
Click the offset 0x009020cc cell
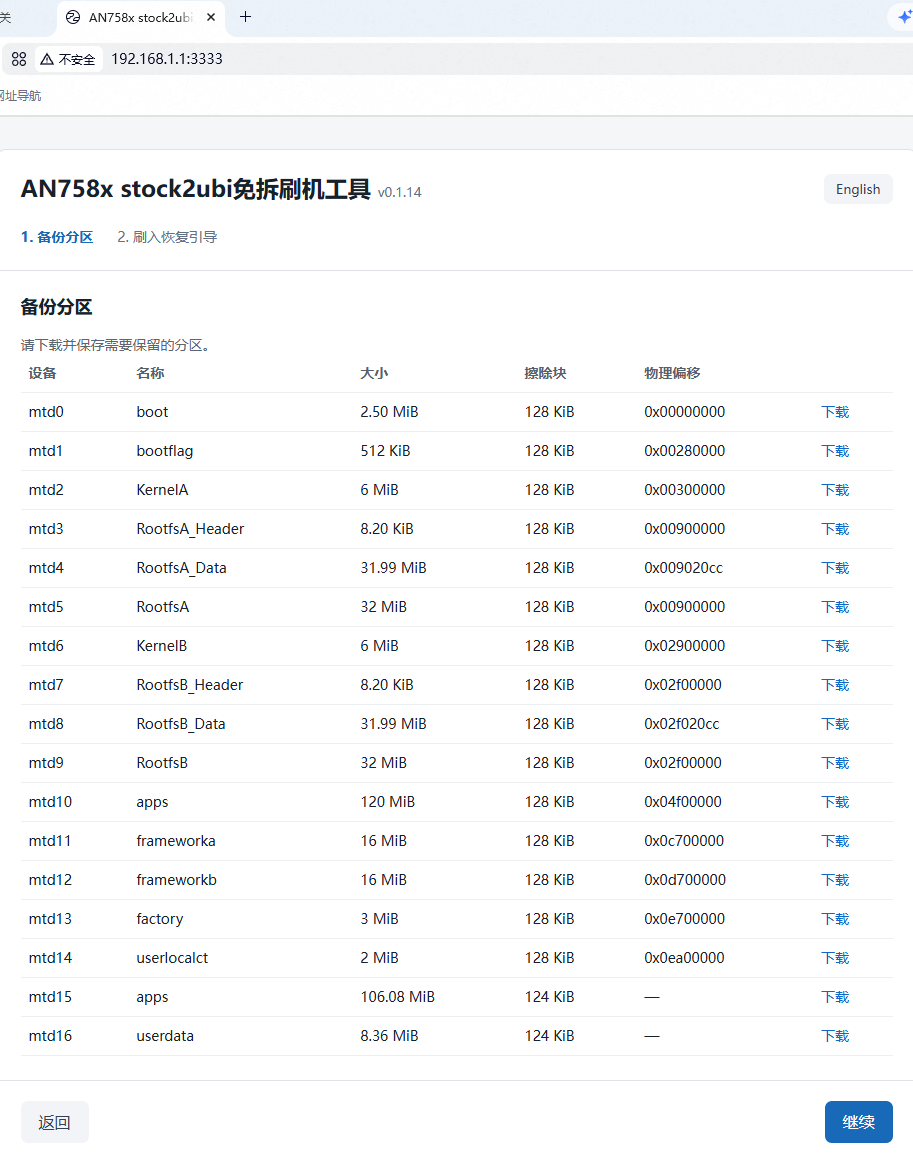point(684,568)
